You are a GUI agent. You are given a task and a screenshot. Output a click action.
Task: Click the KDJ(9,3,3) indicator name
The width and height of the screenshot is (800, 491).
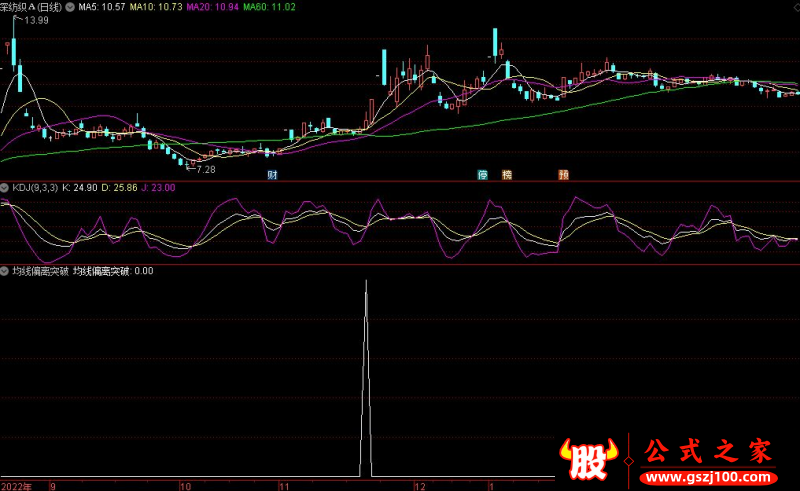click(34, 187)
